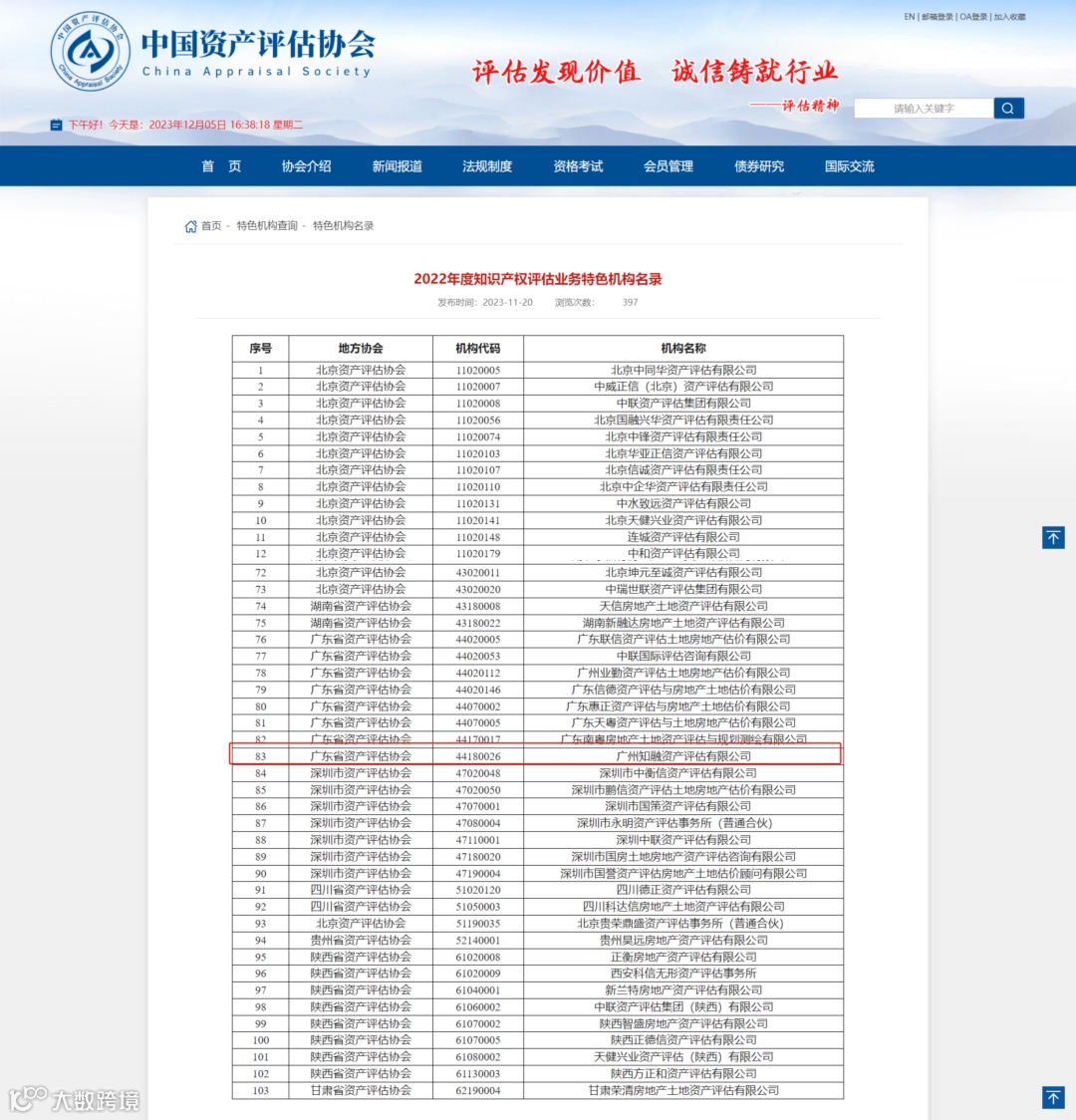The height and width of the screenshot is (1120, 1076).
Task: Select cell 西安科信无形资产评估事务所
Action: click(683, 974)
